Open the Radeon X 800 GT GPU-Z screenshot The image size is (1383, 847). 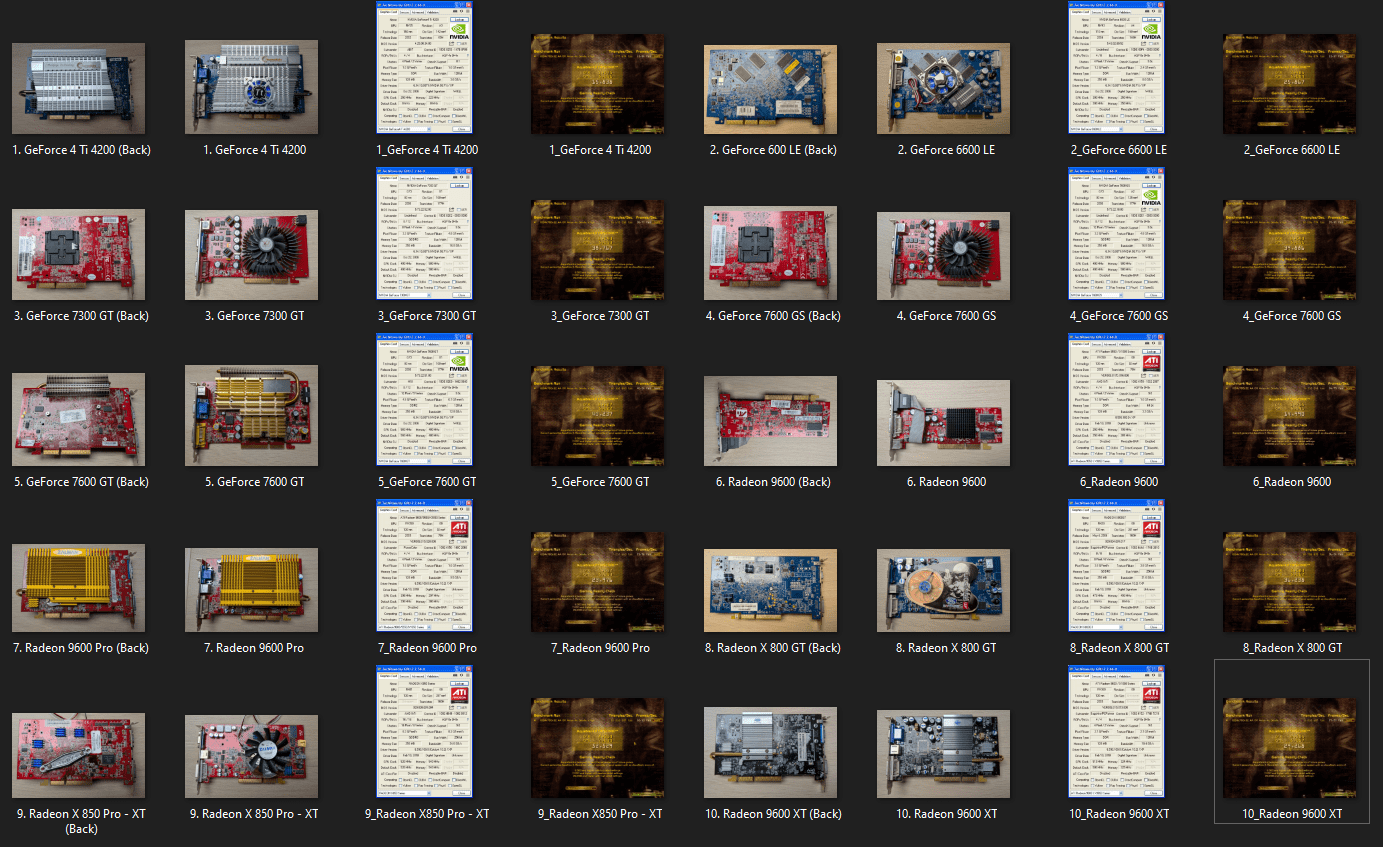(x=1116, y=566)
